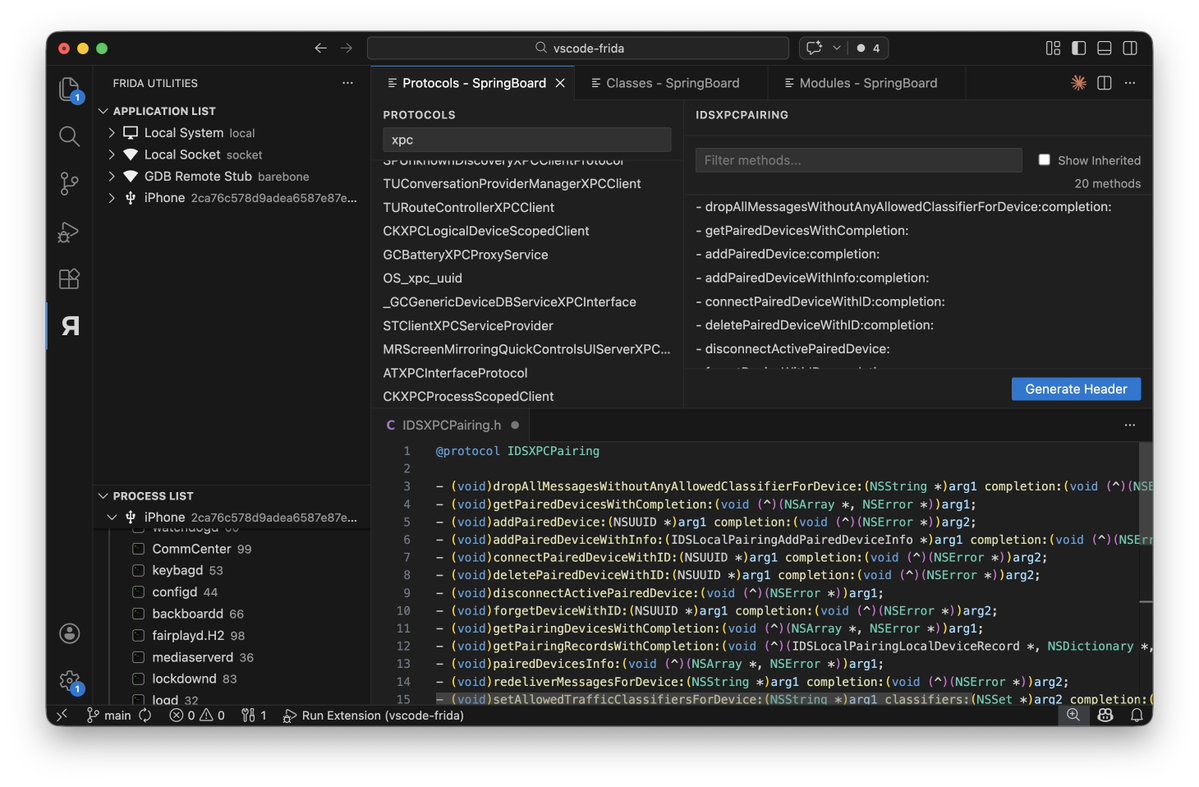Viewport: 1199px width, 787px height.
Task: Click Run Extension in the status bar
Action: pos(372,715)
